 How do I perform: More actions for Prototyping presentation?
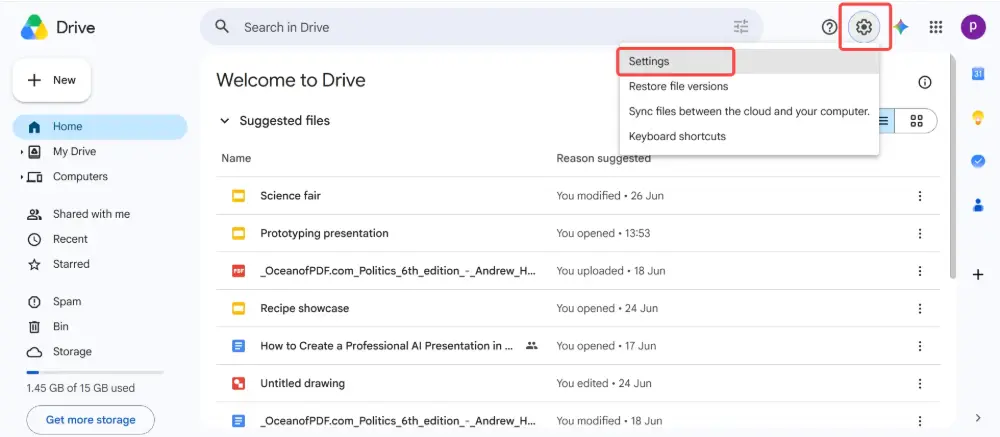tap(920, 233)
